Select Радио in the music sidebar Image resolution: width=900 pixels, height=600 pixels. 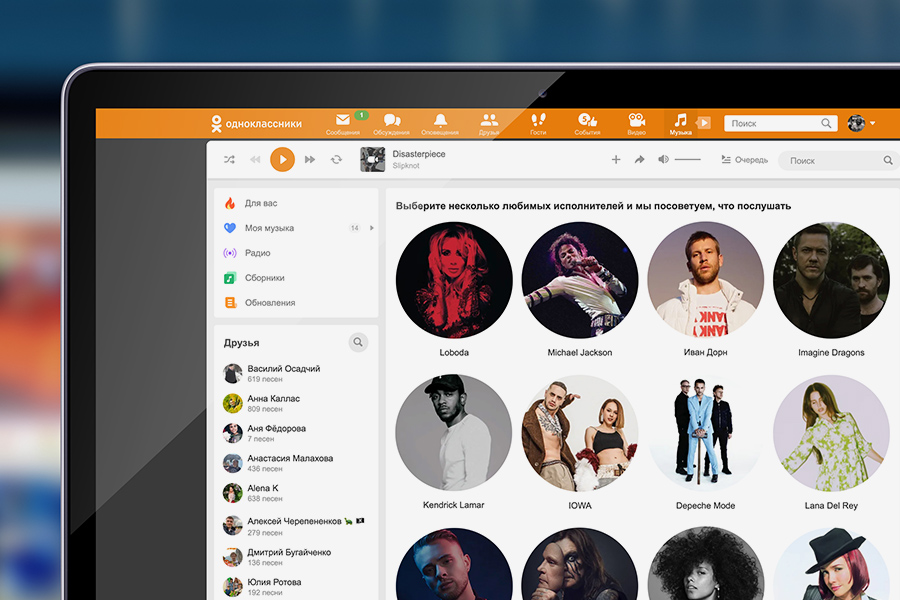(257, 253)
